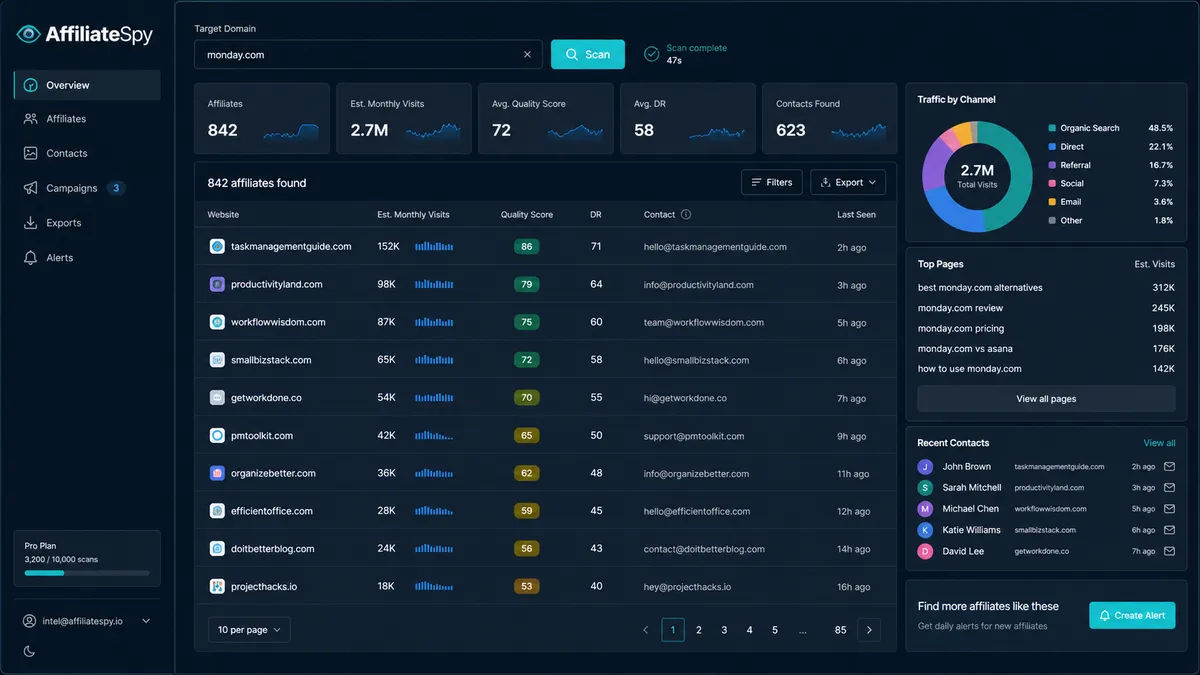This screenshot has height=675, width=1200.
Task: Click the productivityland.com favicon
Action: (217, 285)
